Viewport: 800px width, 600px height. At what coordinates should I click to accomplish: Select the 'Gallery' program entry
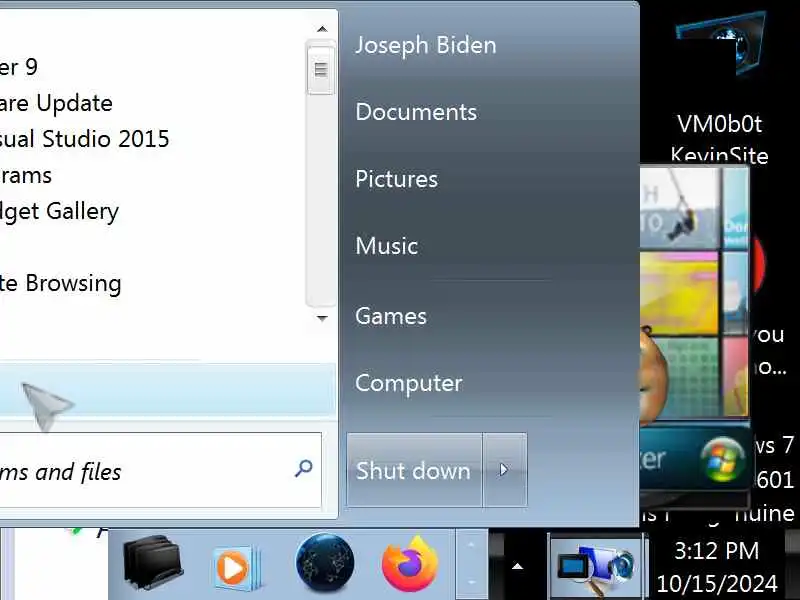pyautogui.click(x=59, y=211)
